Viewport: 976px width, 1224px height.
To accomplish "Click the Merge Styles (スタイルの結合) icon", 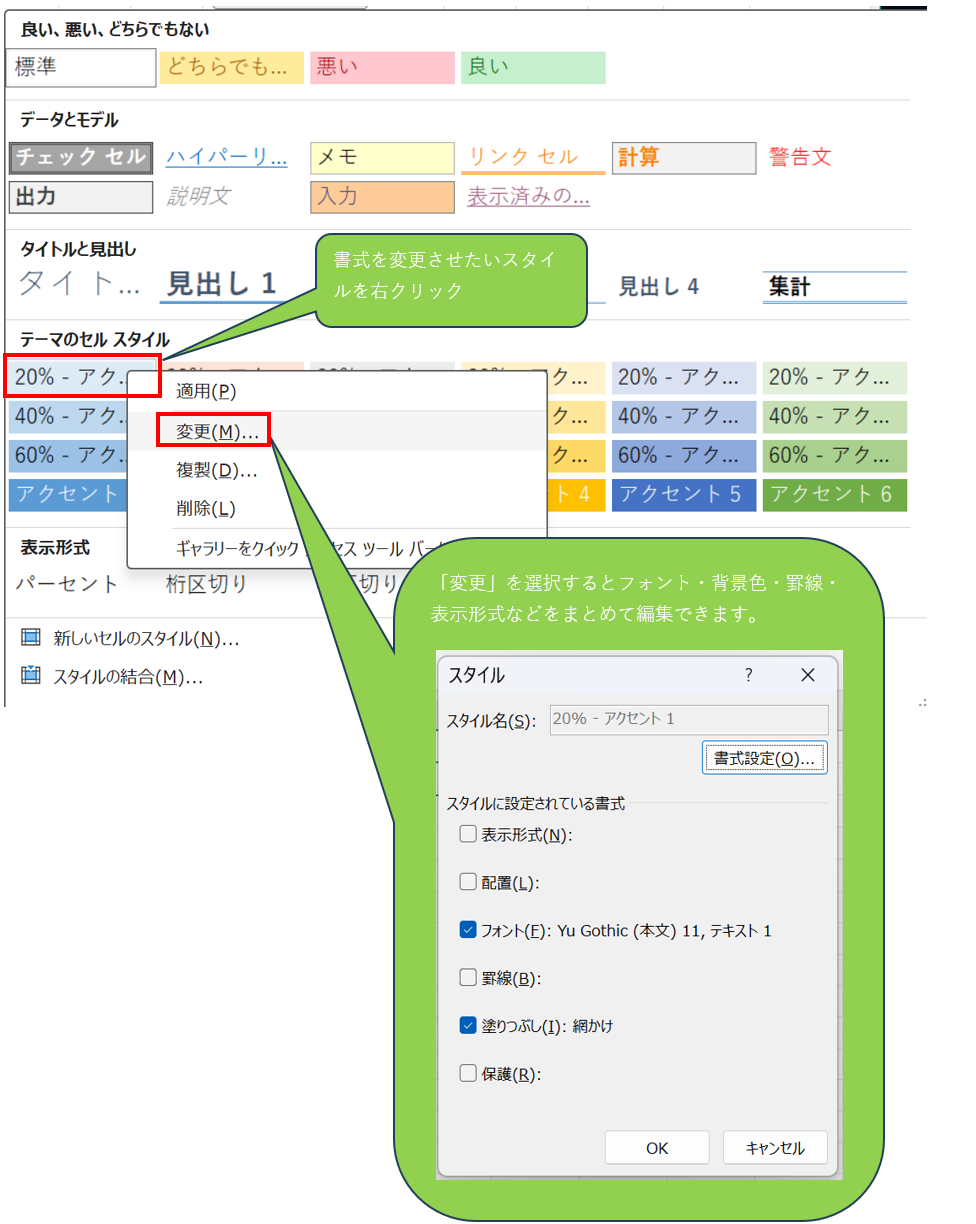I will tap(31, 676).
